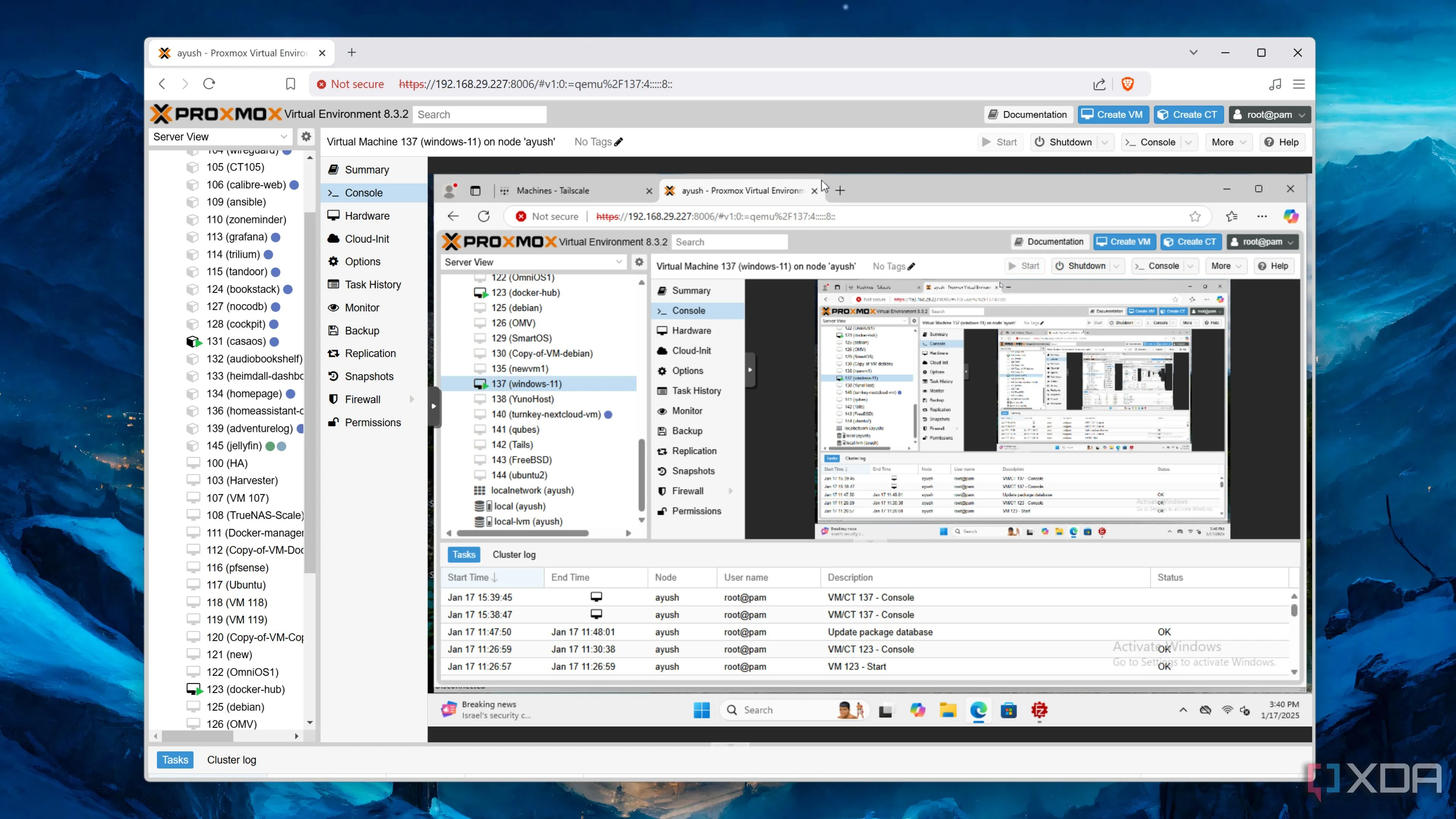Click the inner tree horizontal scrollbar

coord(522,533)
